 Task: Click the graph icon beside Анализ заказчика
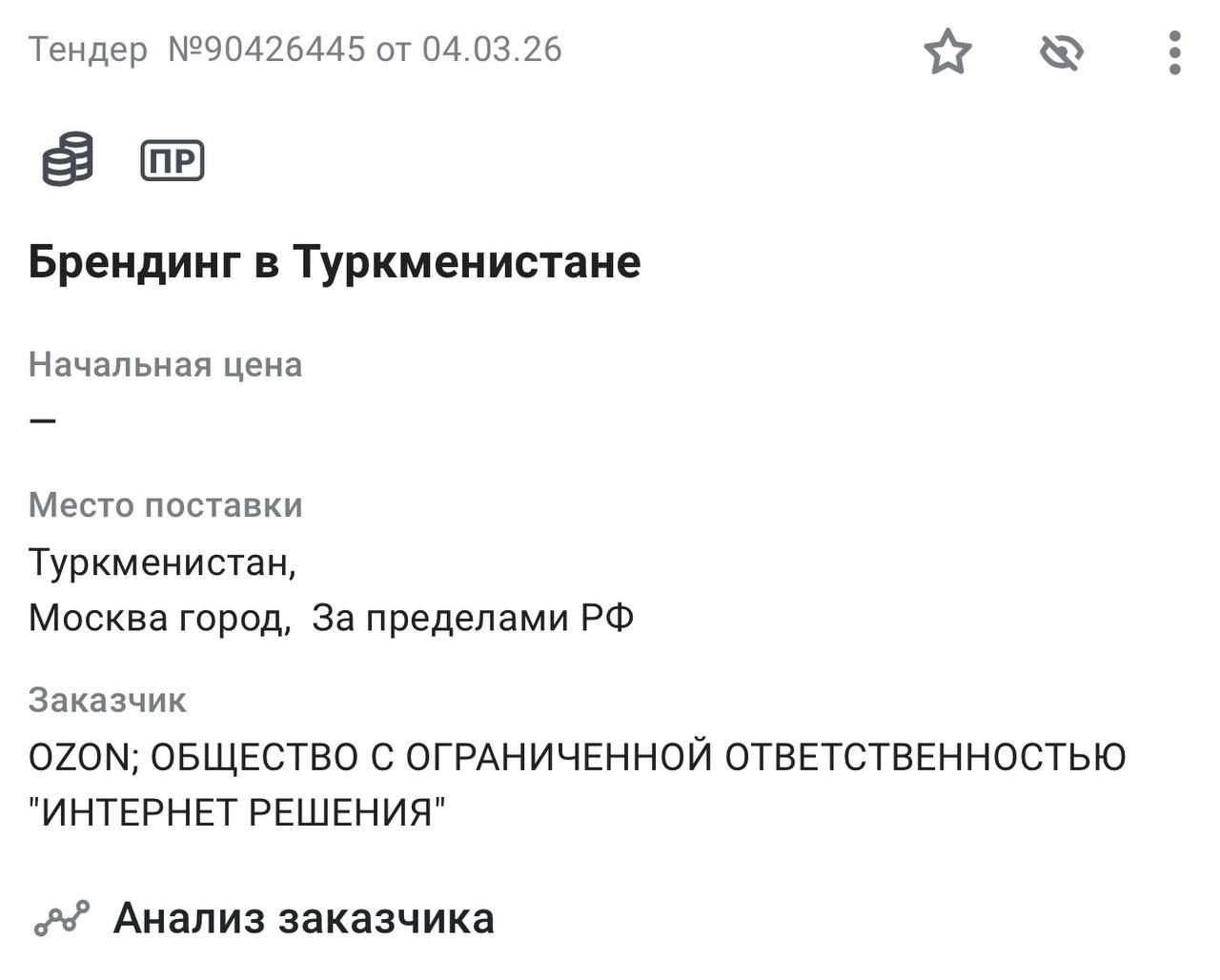[x=62, y=918]
